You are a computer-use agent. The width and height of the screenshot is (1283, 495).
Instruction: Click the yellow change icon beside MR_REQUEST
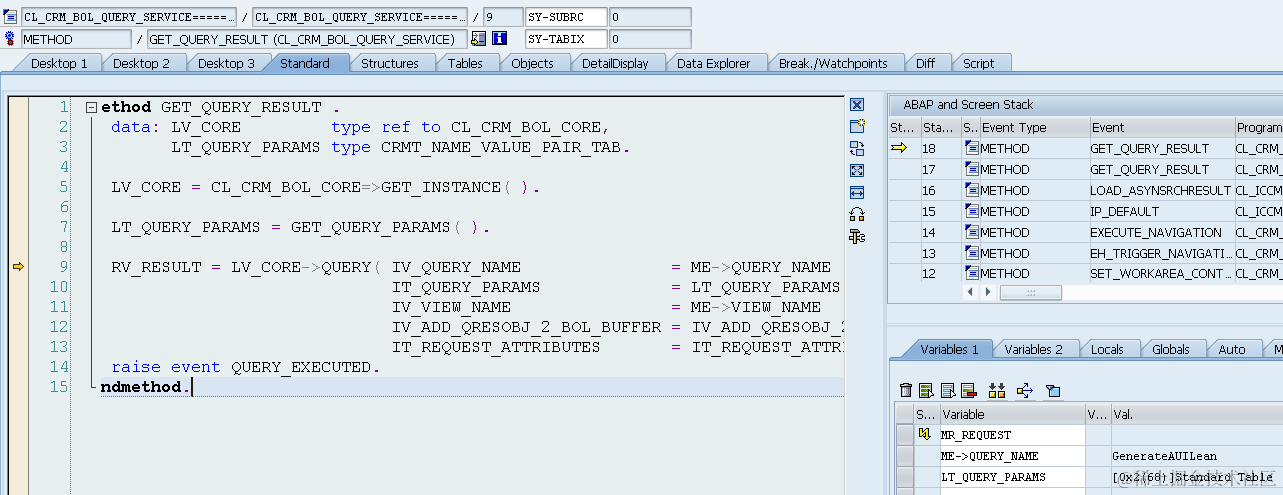tap(925, 434)
